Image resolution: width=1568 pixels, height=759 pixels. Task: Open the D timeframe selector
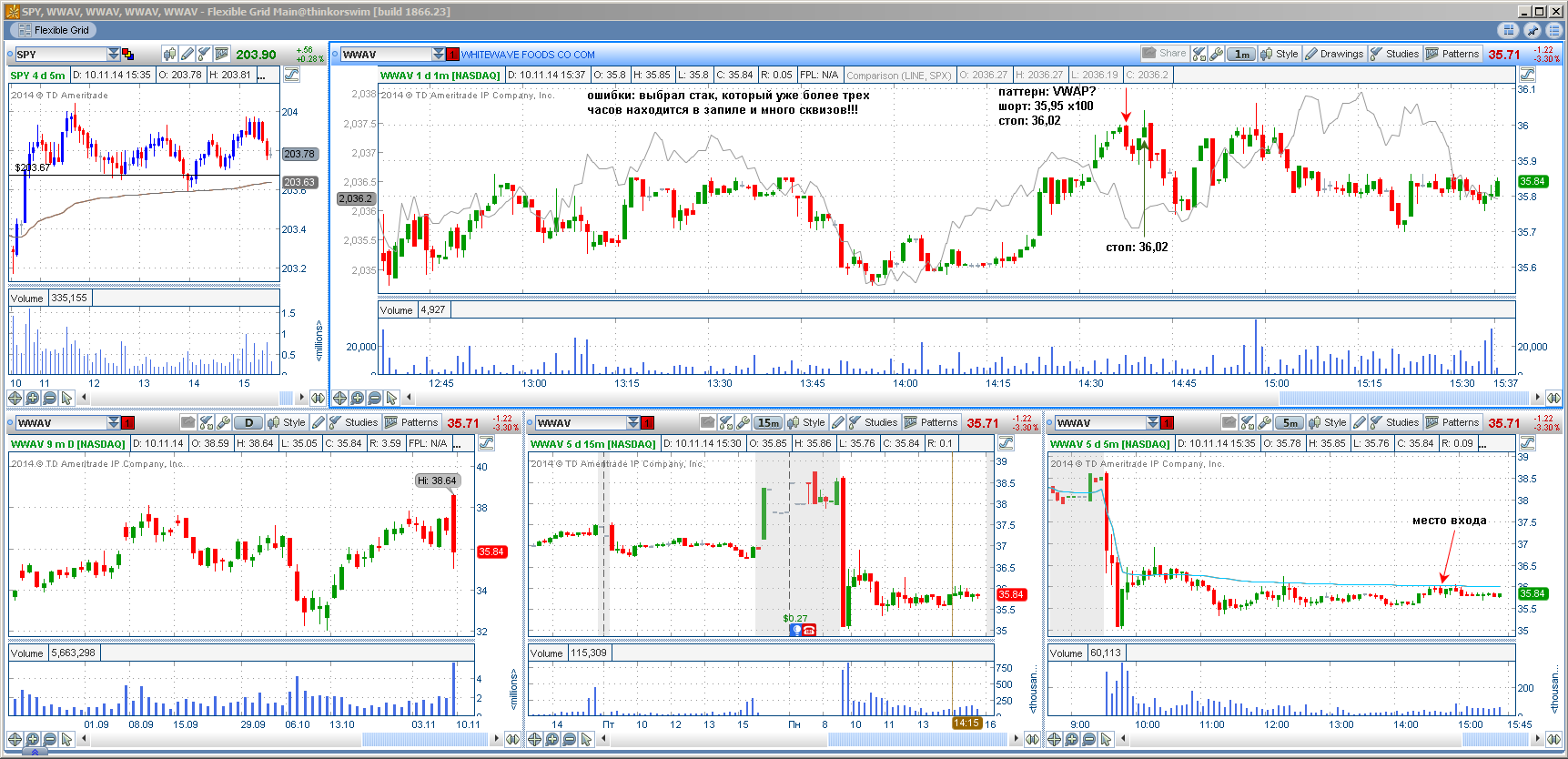coord(248,422)
